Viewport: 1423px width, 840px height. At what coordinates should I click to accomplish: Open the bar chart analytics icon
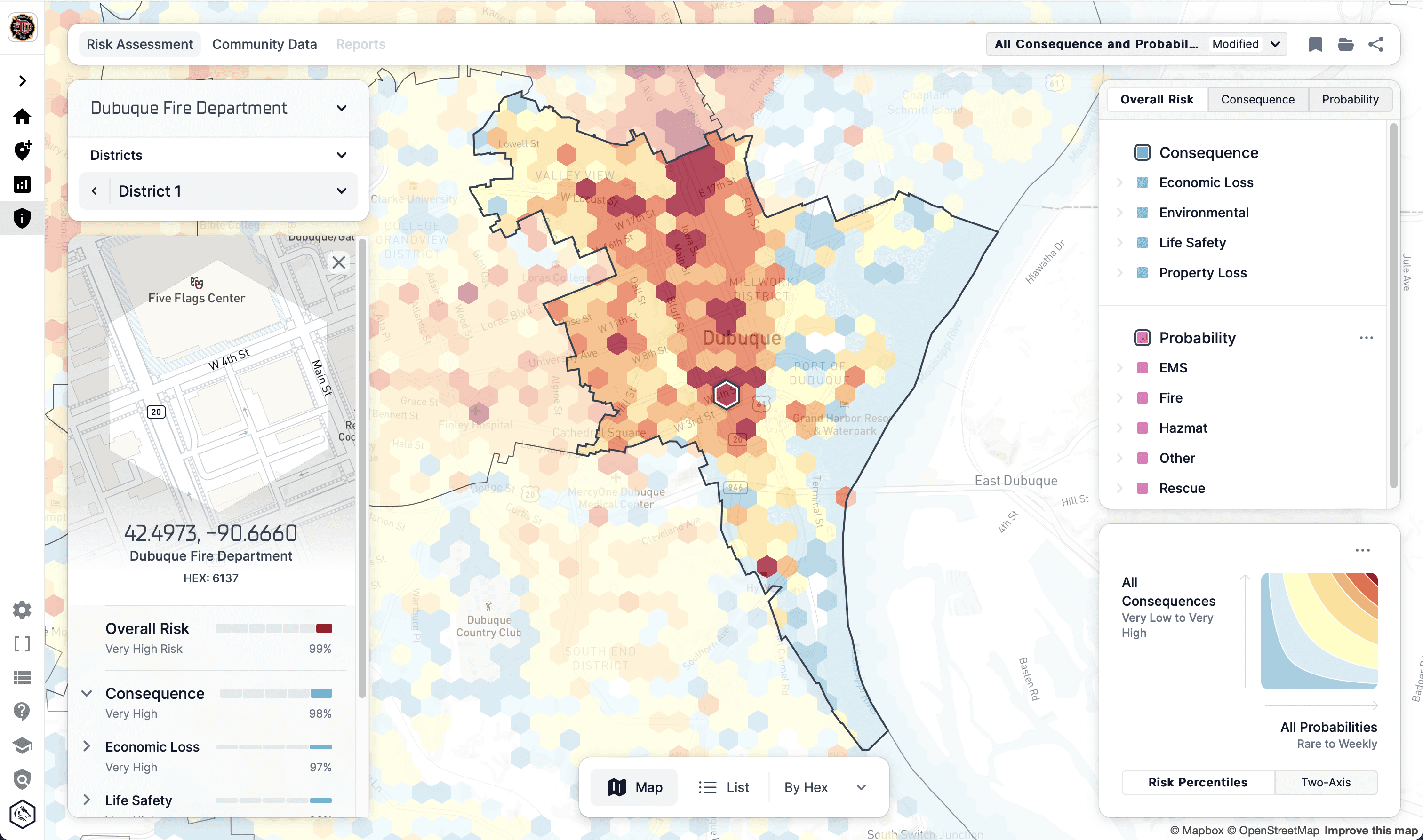pyautogui.click(x=22, y=184)
